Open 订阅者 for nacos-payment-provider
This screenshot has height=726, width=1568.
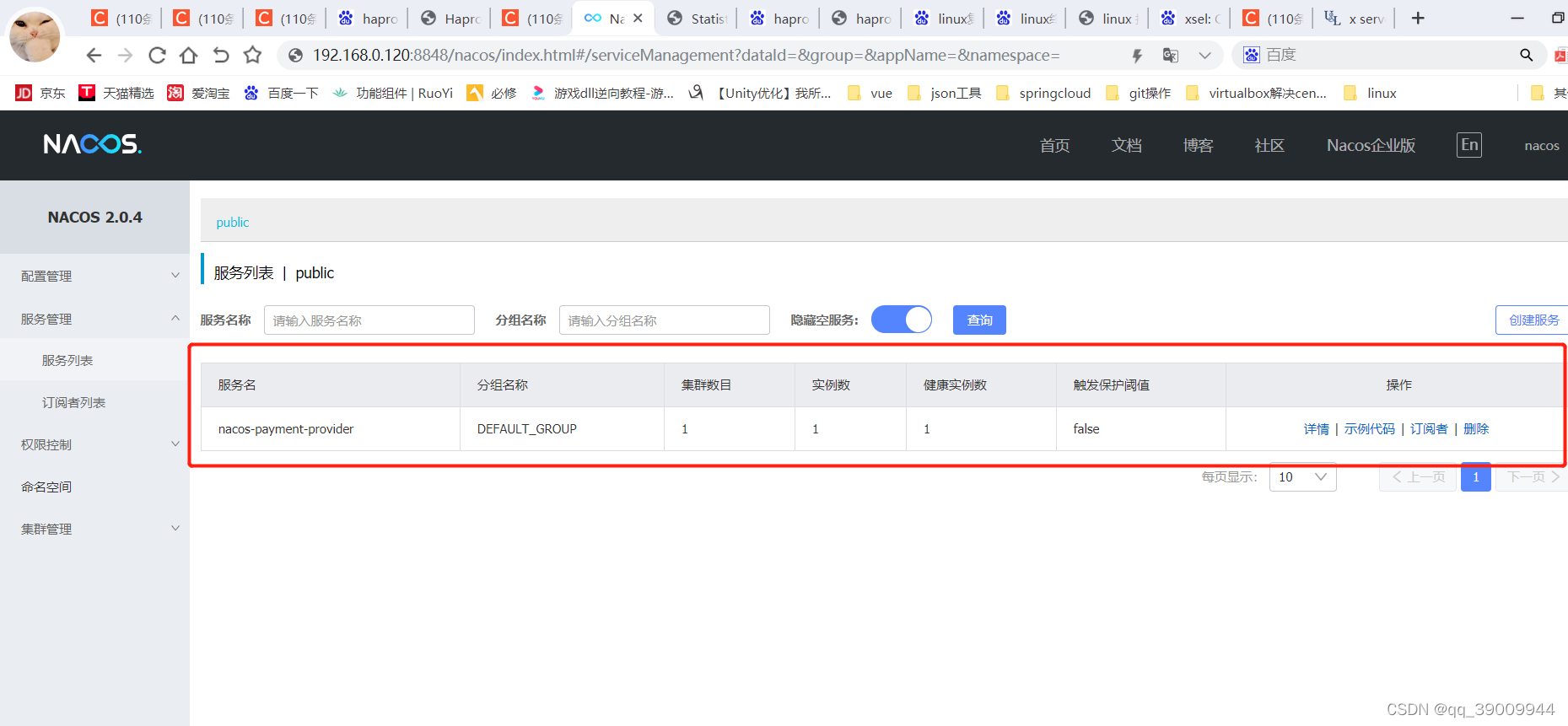click(1429, 429)
